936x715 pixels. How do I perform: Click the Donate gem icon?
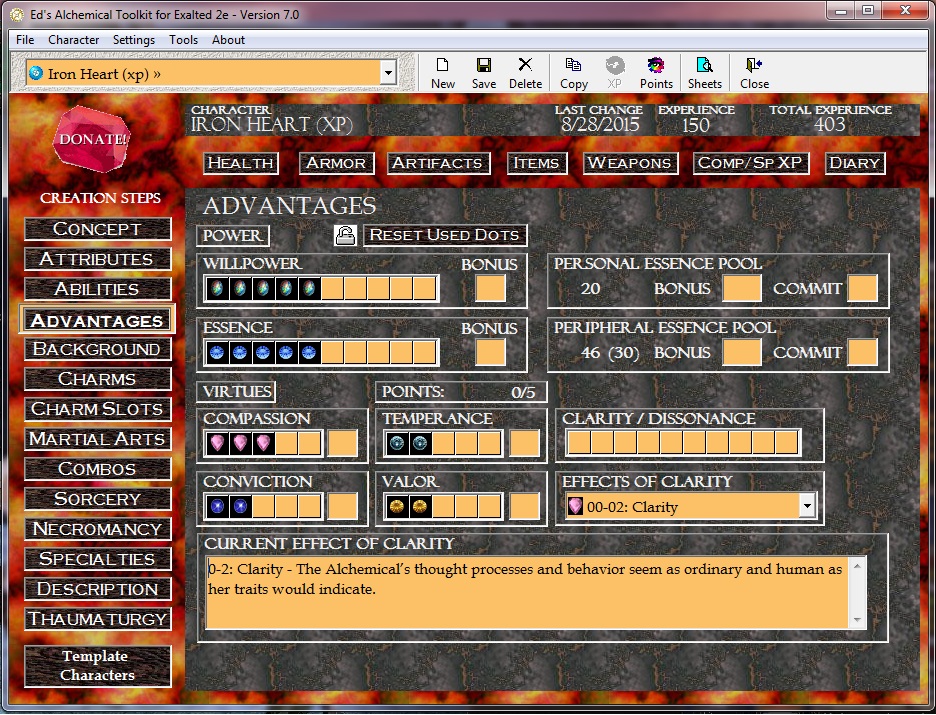coord(92,139)
